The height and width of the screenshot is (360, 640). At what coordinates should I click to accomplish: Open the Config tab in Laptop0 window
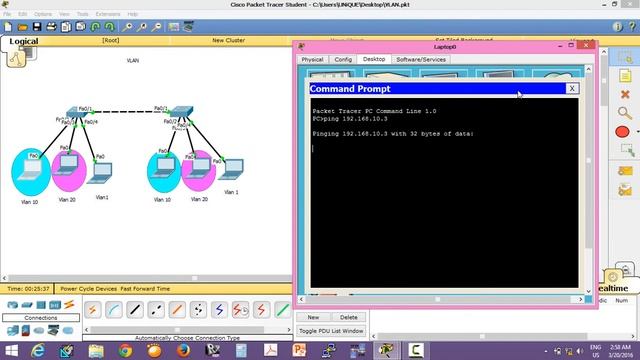point(343,60)
